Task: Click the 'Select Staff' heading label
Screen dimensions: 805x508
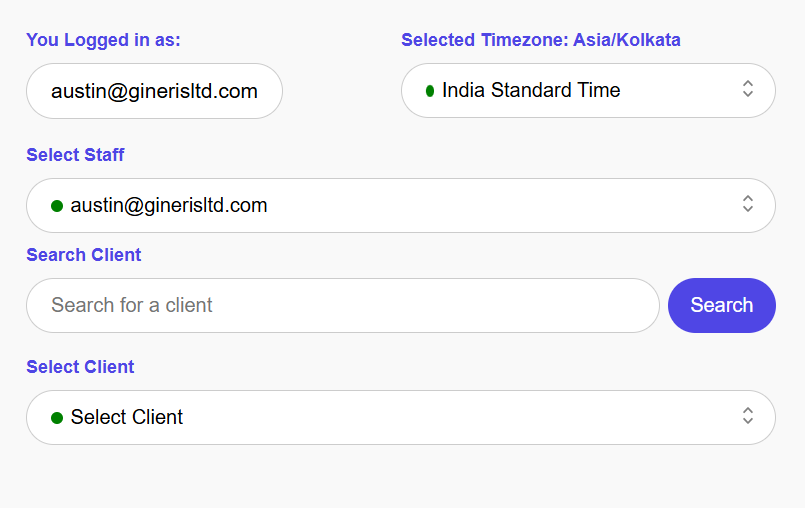Action: point(75,155)
